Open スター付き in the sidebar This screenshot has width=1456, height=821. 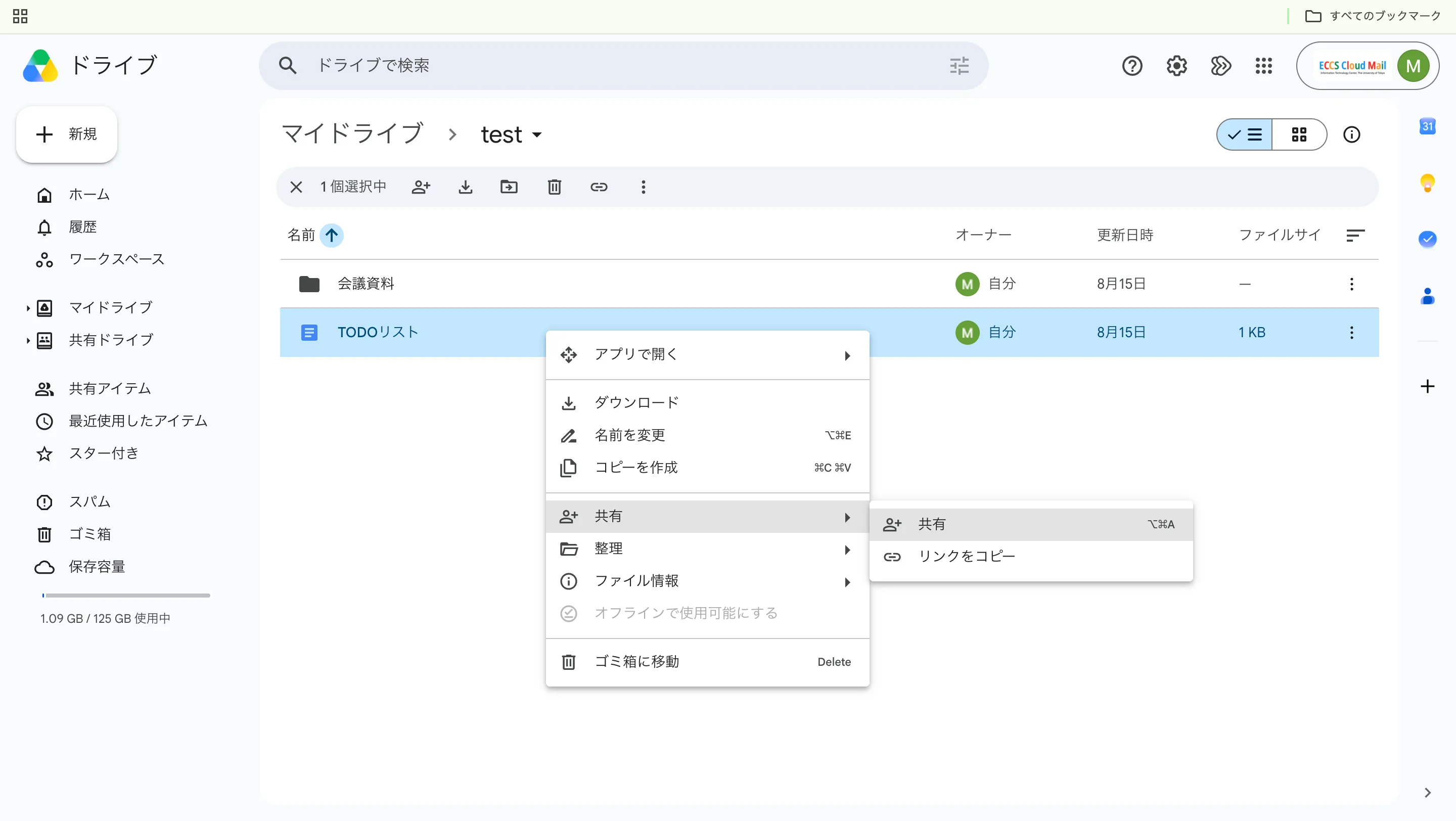click(x=104, y=453)
